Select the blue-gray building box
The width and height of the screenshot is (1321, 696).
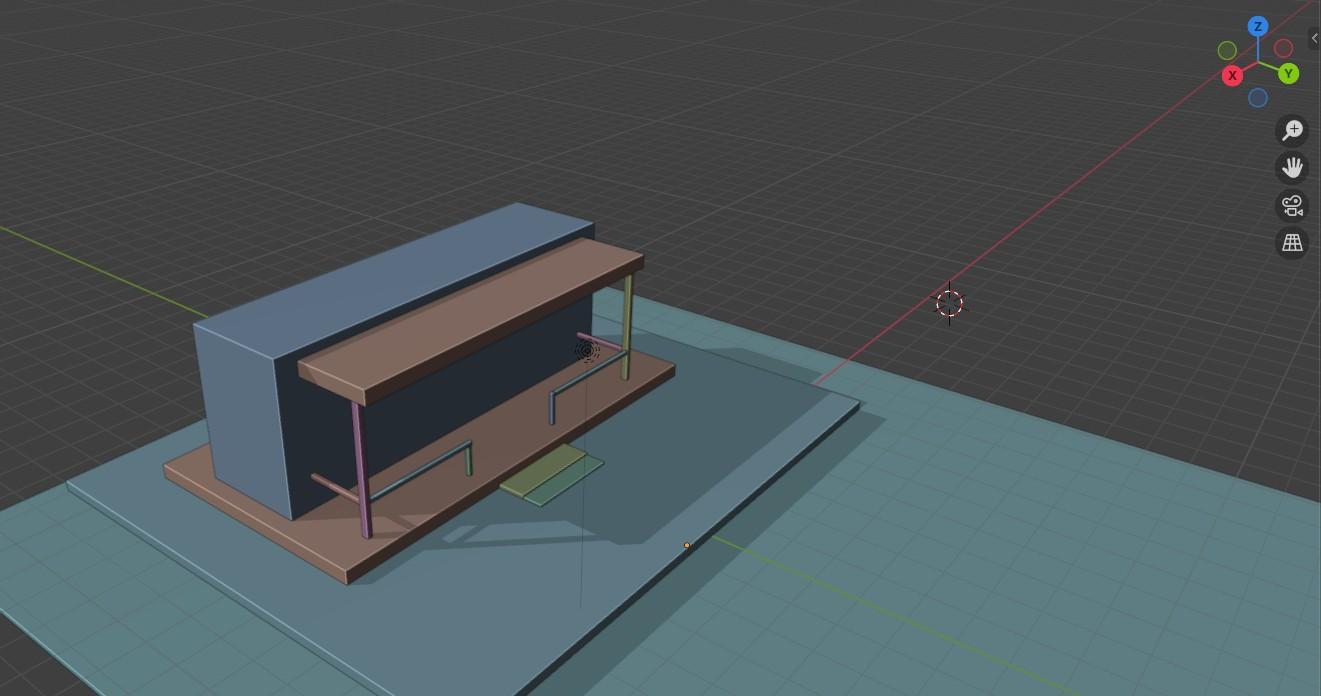240,410
